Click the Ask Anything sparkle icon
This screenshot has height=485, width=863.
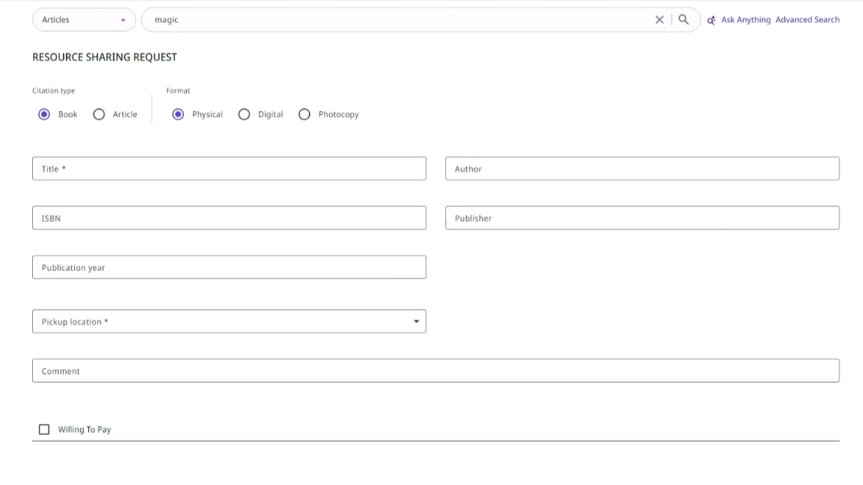point(711,20)
